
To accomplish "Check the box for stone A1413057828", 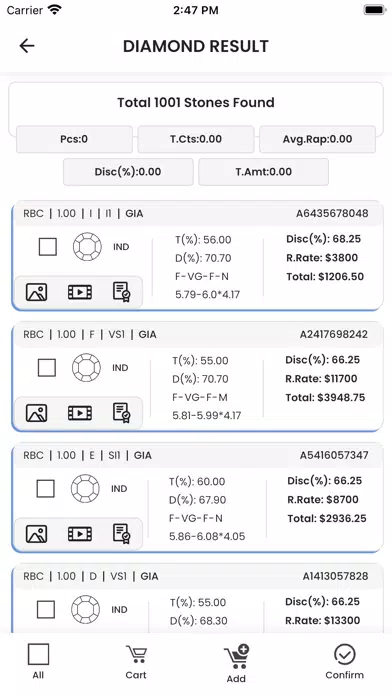I will pyautogui.click(x=46, y=609).
